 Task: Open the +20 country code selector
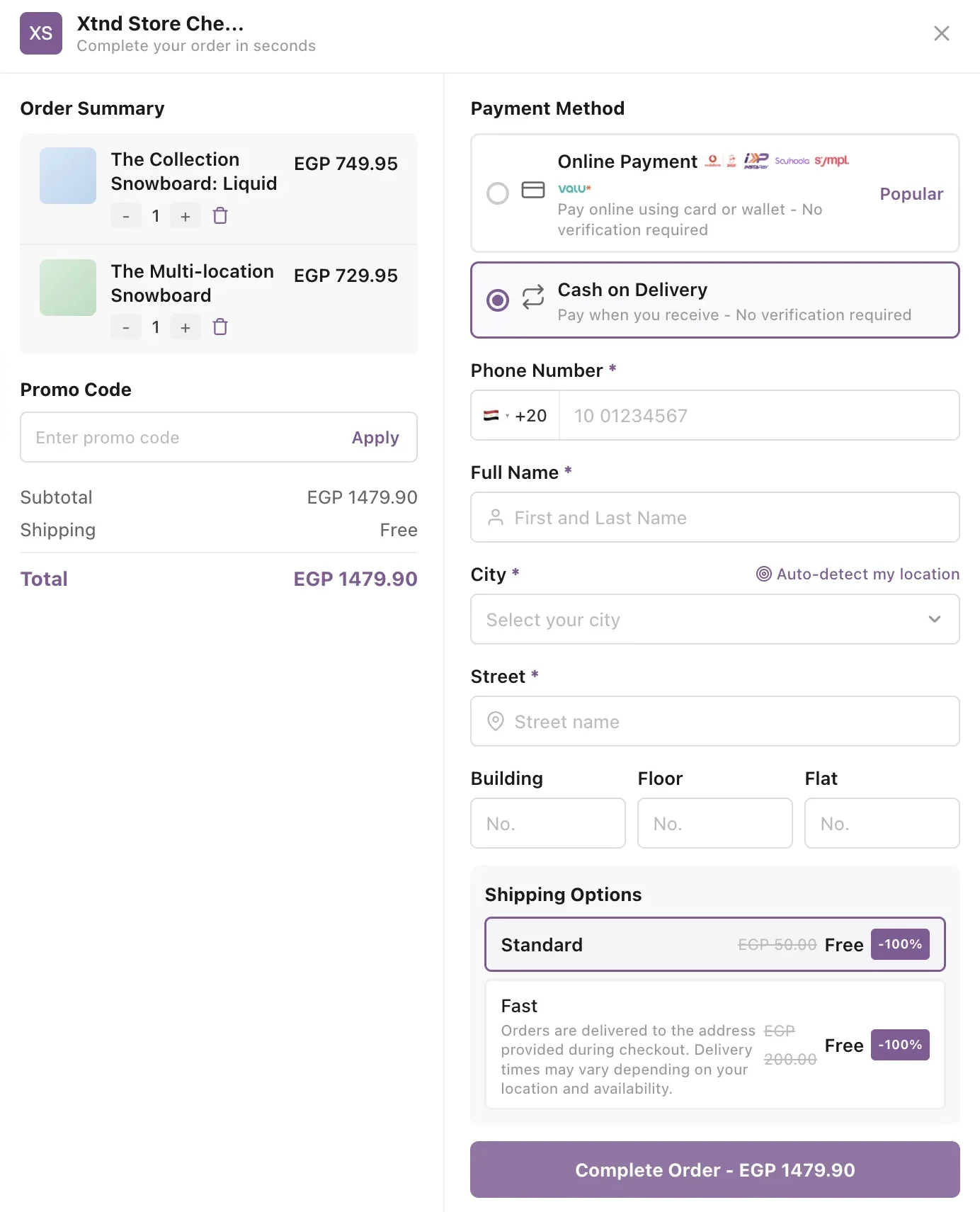pyautogui.click(x=515, y=415)
